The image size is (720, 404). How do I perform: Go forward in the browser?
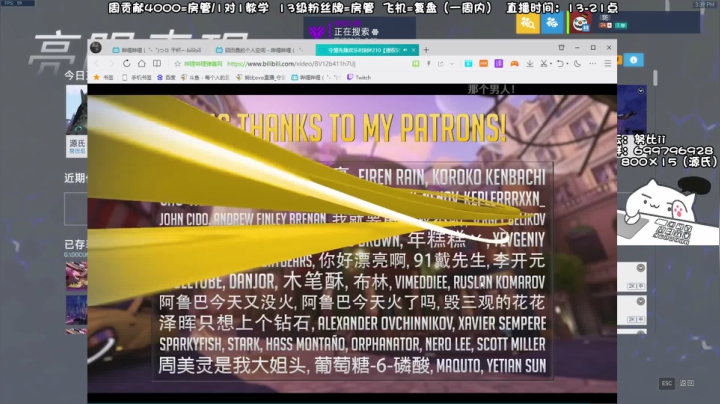[x=111, y=64]
